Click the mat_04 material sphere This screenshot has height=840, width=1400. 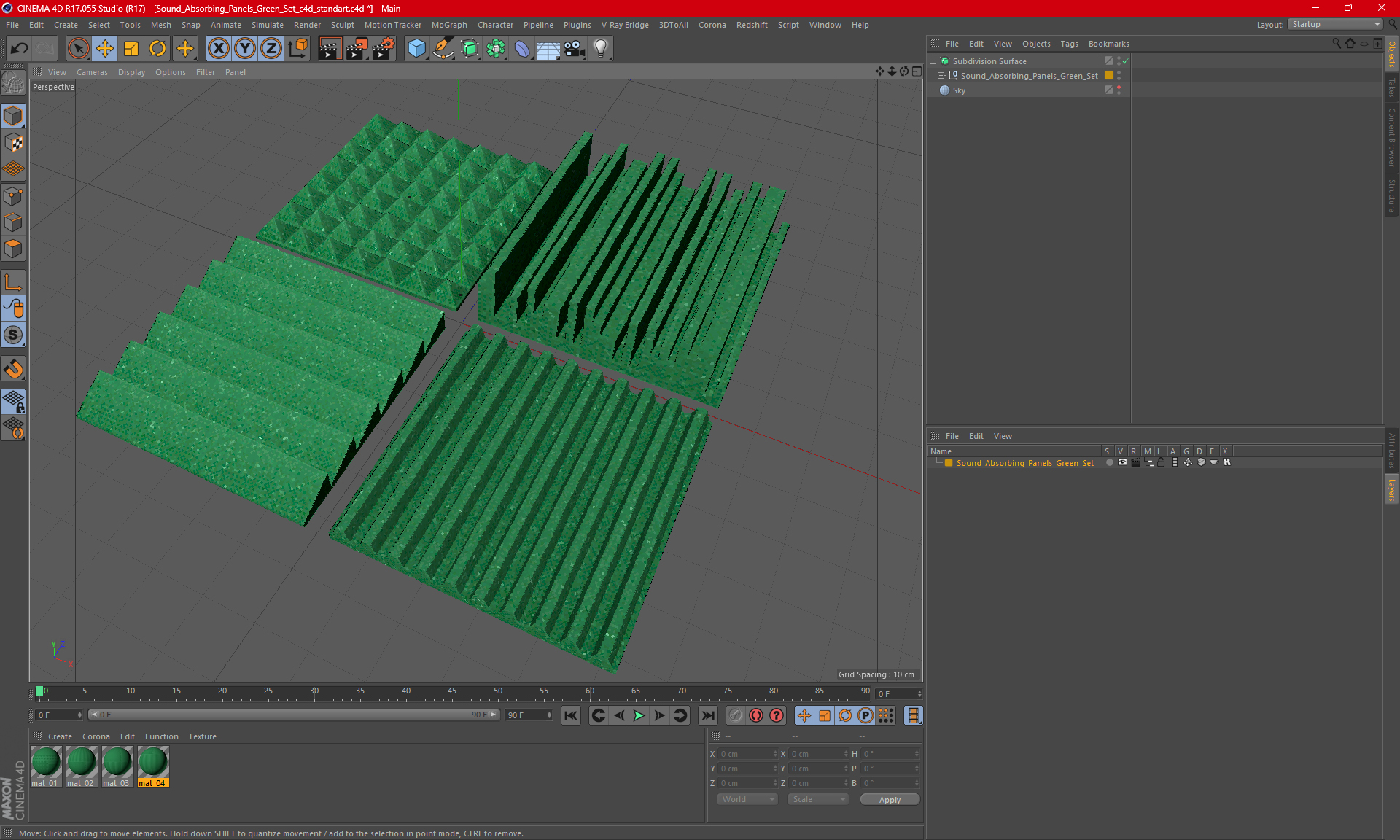(152, 762)
